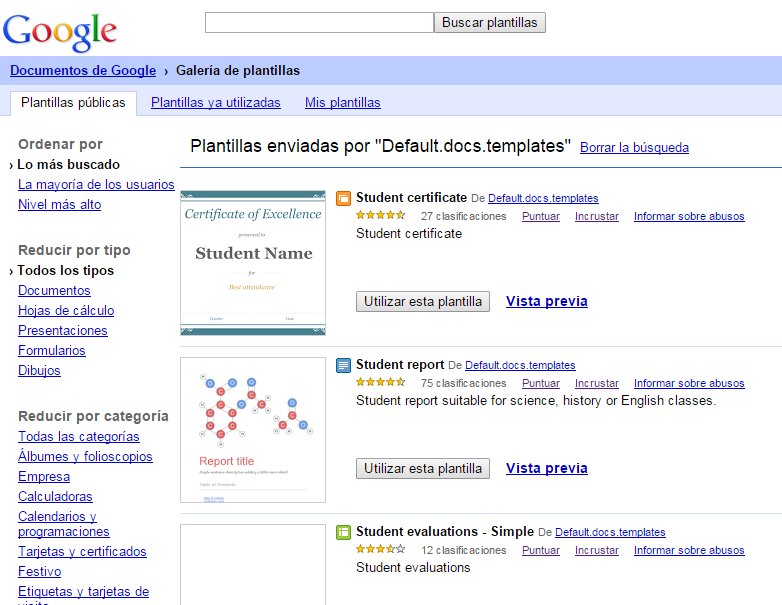Click the star rating of Student evaluations - Simple
This screenshot has height=605, width=782.
(x=381, y=550)
